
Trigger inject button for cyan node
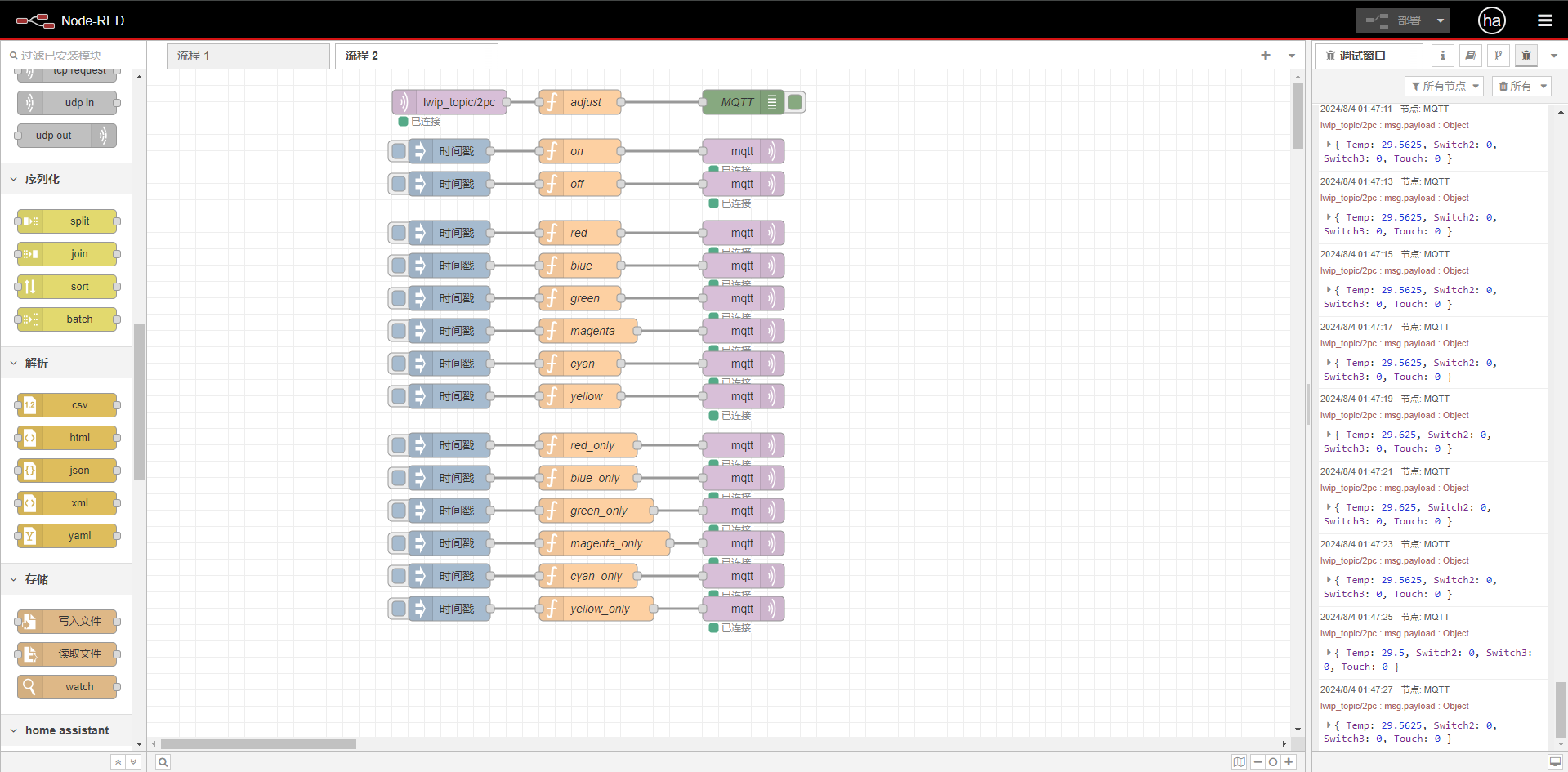tap(399, 364)
